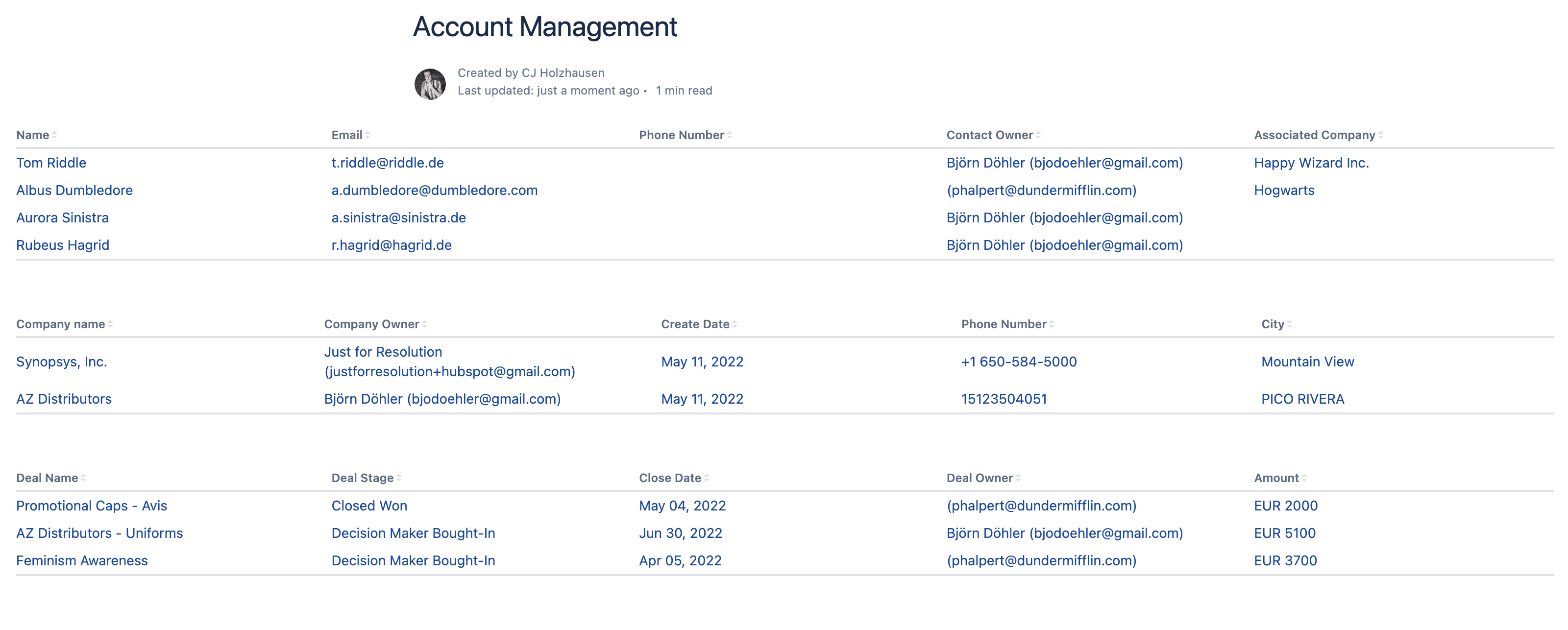Viewport: 1568px width, 630px height.
Task: Open the Tom Riddle contact link
Action: click(x=51, y=163)
